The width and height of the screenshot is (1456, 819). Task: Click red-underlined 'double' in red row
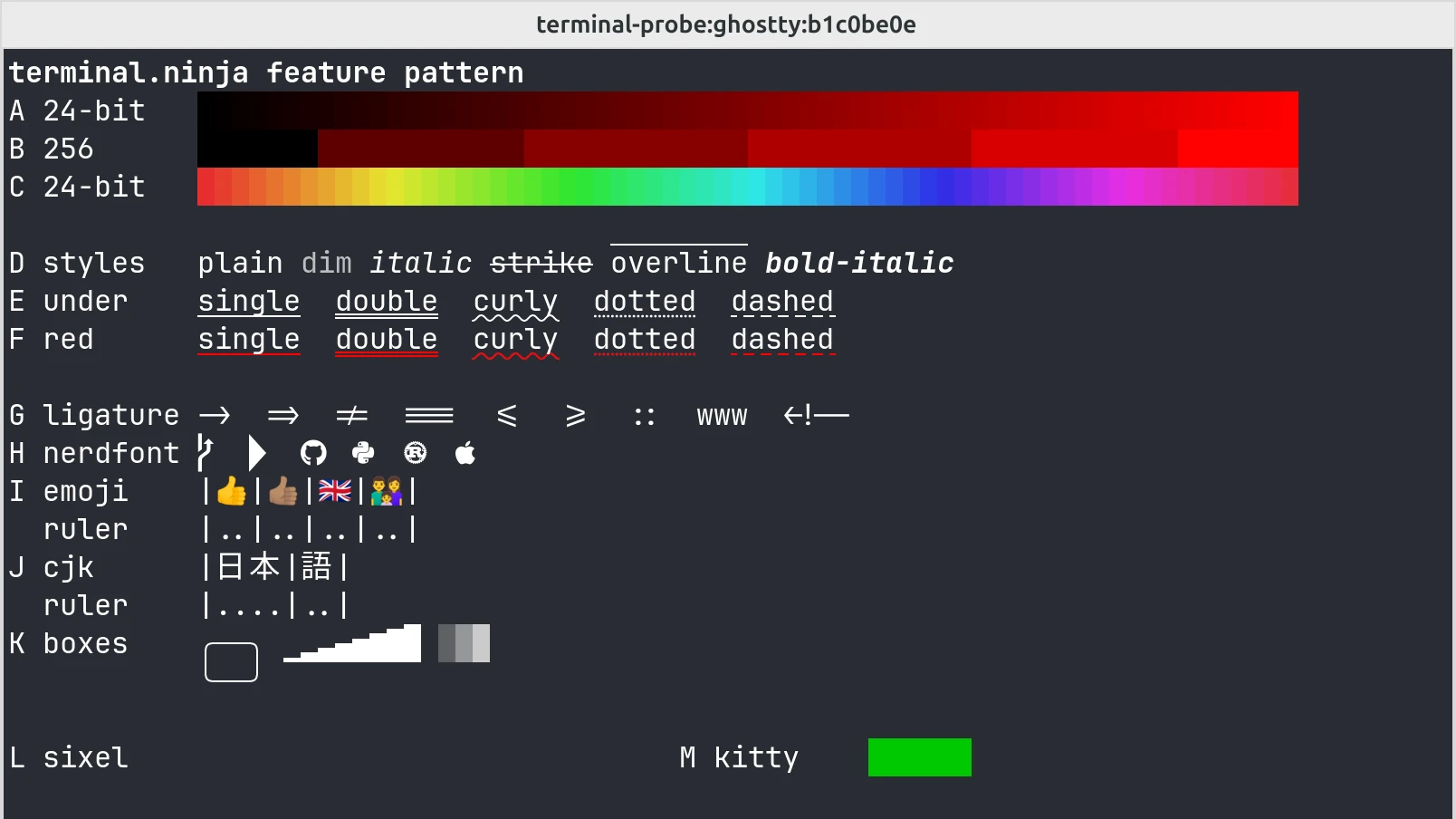[x=387, y=341]
